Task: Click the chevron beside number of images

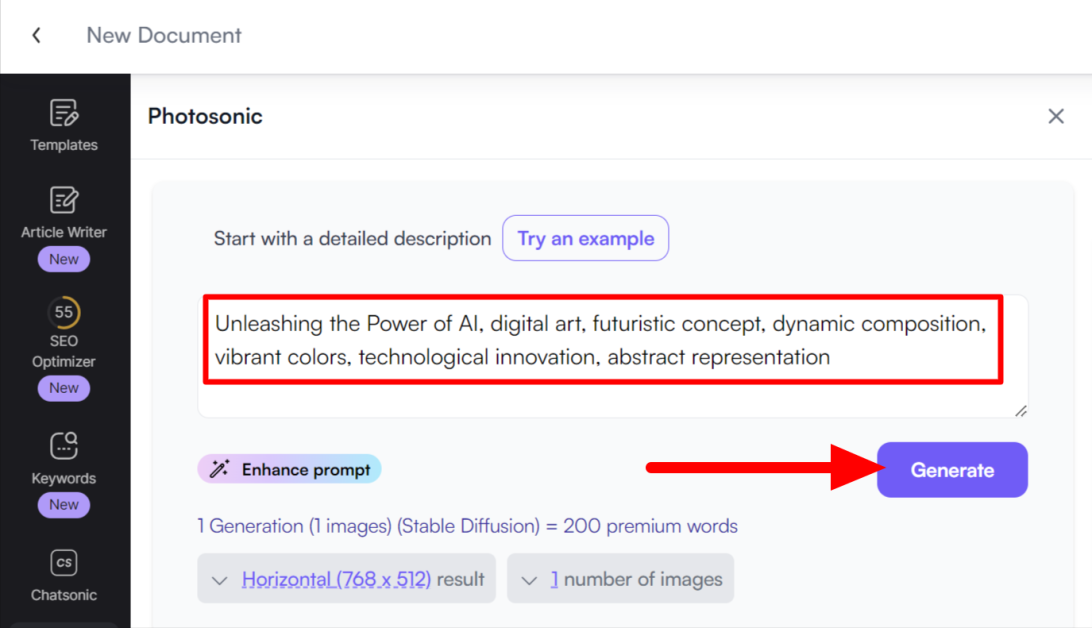Action: click(x=530, y=580)
